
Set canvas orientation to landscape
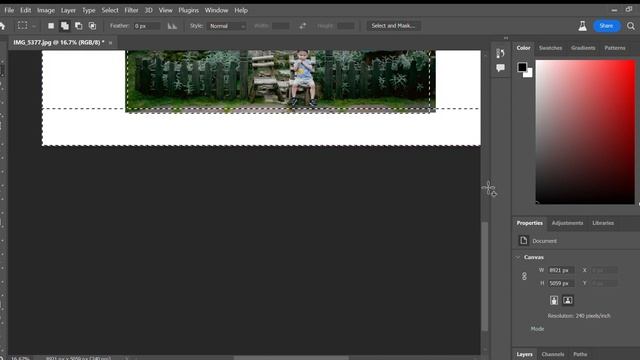click(568, 300)
